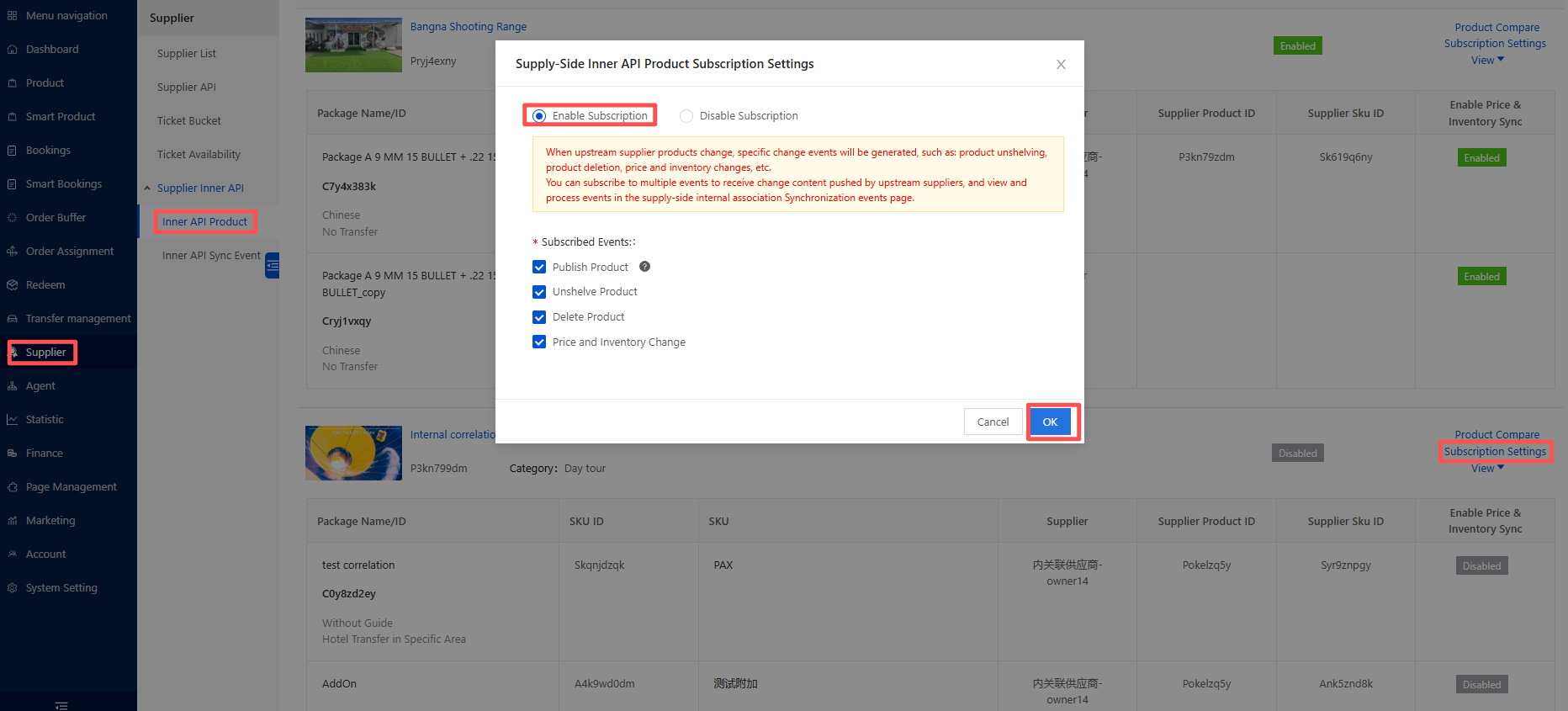The height and width of the screenshot is (711, 1568).
Task: Open the Ticket Bucket submenu item
Action: 189,121
